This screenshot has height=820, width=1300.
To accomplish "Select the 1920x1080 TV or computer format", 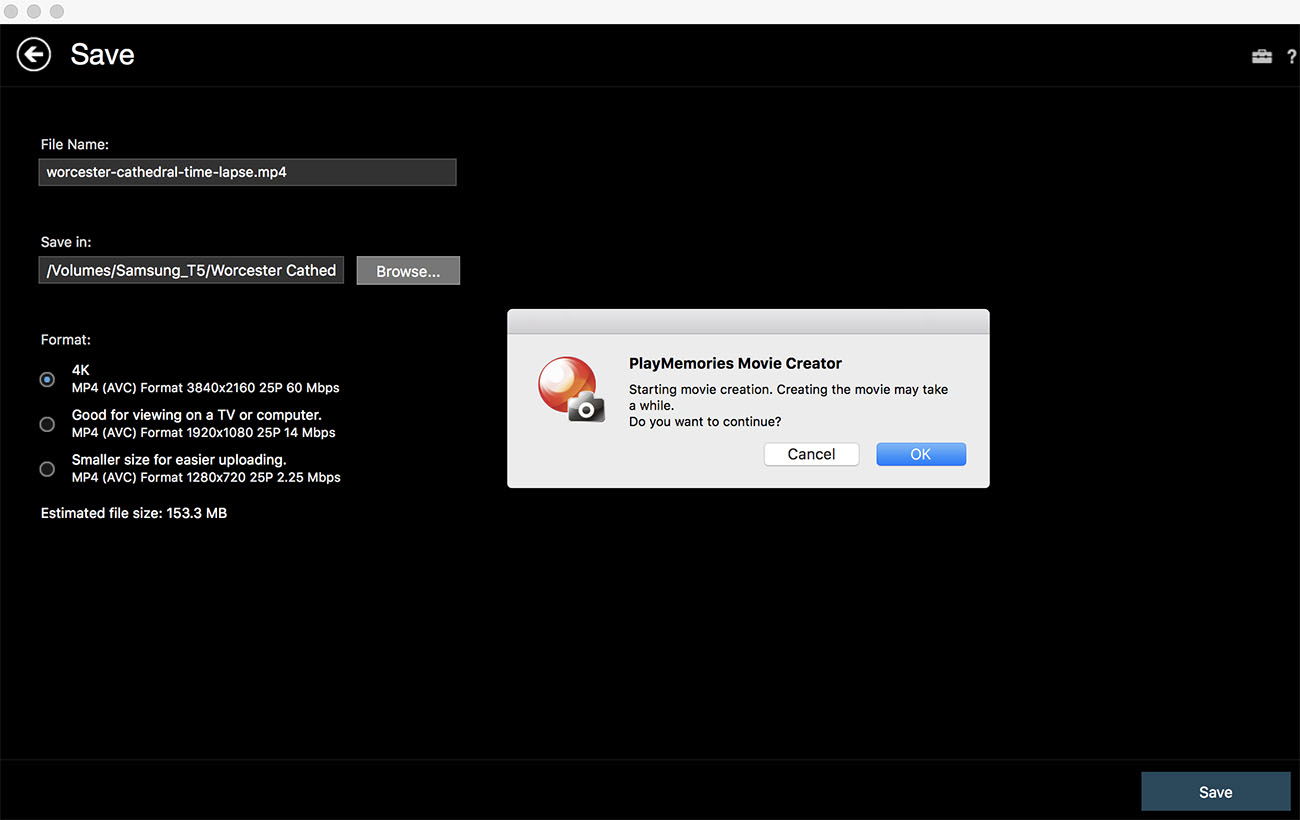I will tap(47, 424).
